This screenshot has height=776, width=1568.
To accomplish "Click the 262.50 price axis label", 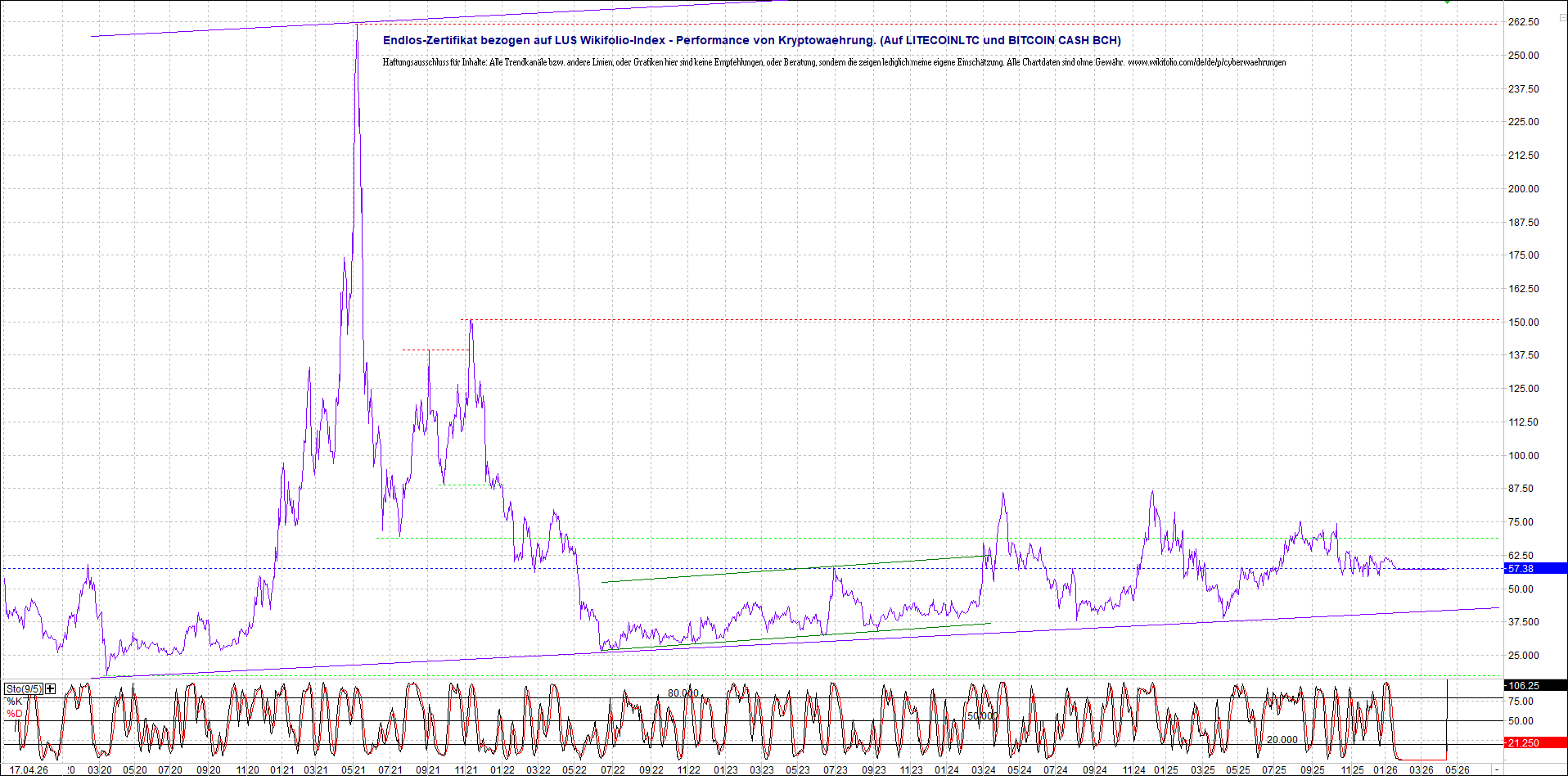I will (1523, 22).
